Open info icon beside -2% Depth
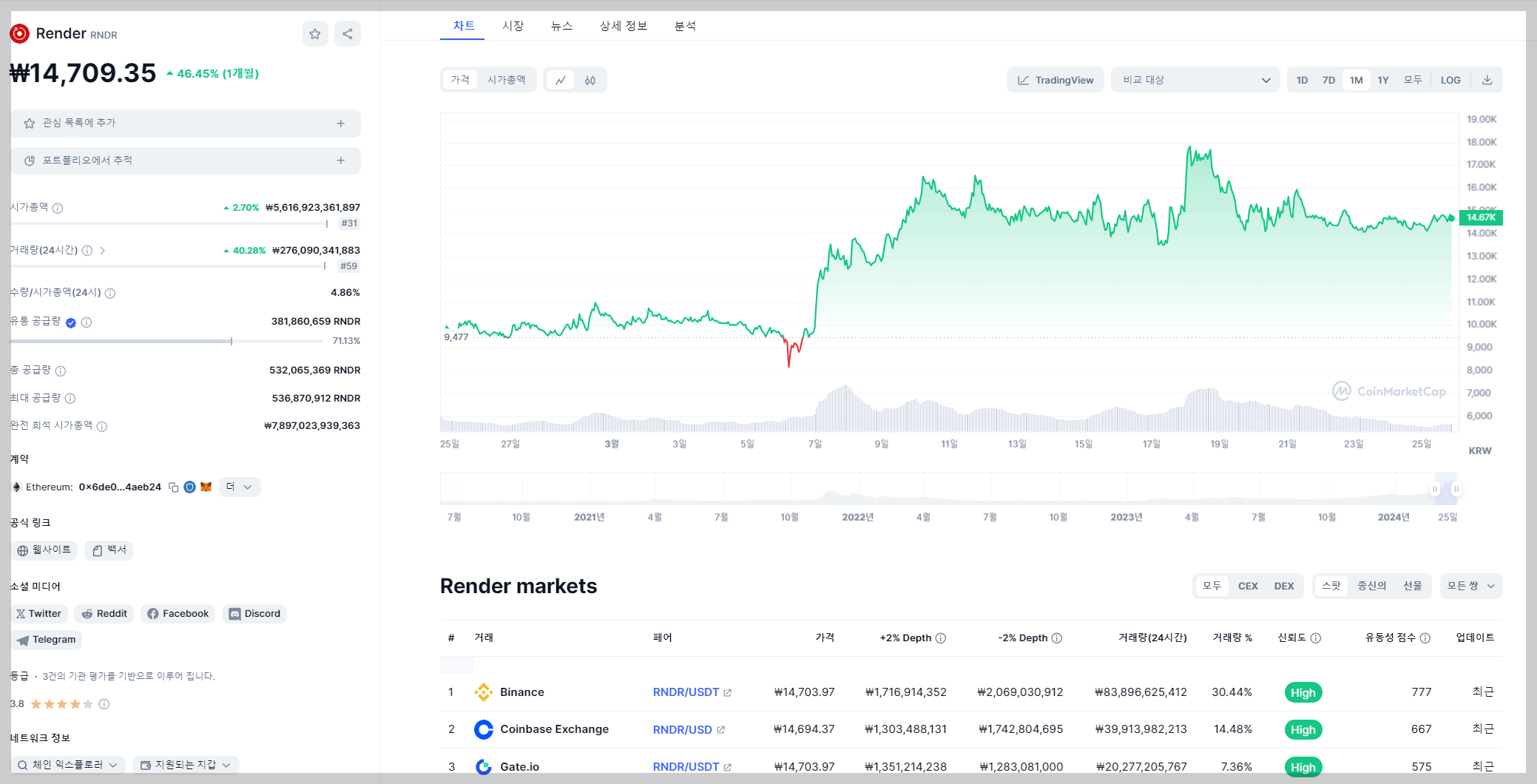Image resolution: width=1537 pixels, height=784 pixels. (1057, 638)
